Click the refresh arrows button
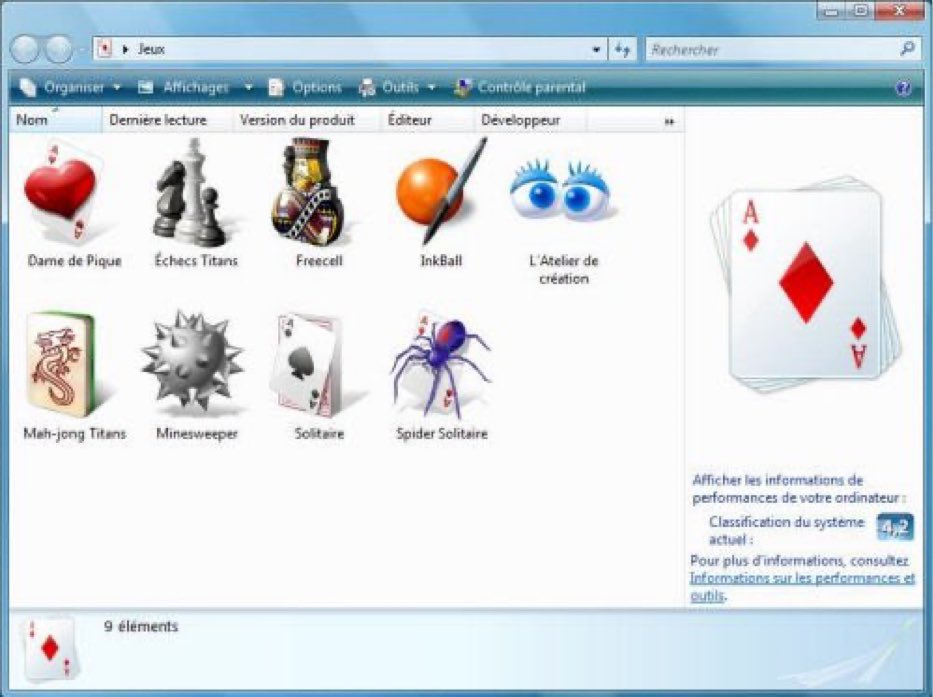The width and height of the screenshot is (933, 697). tap(622, 49)
